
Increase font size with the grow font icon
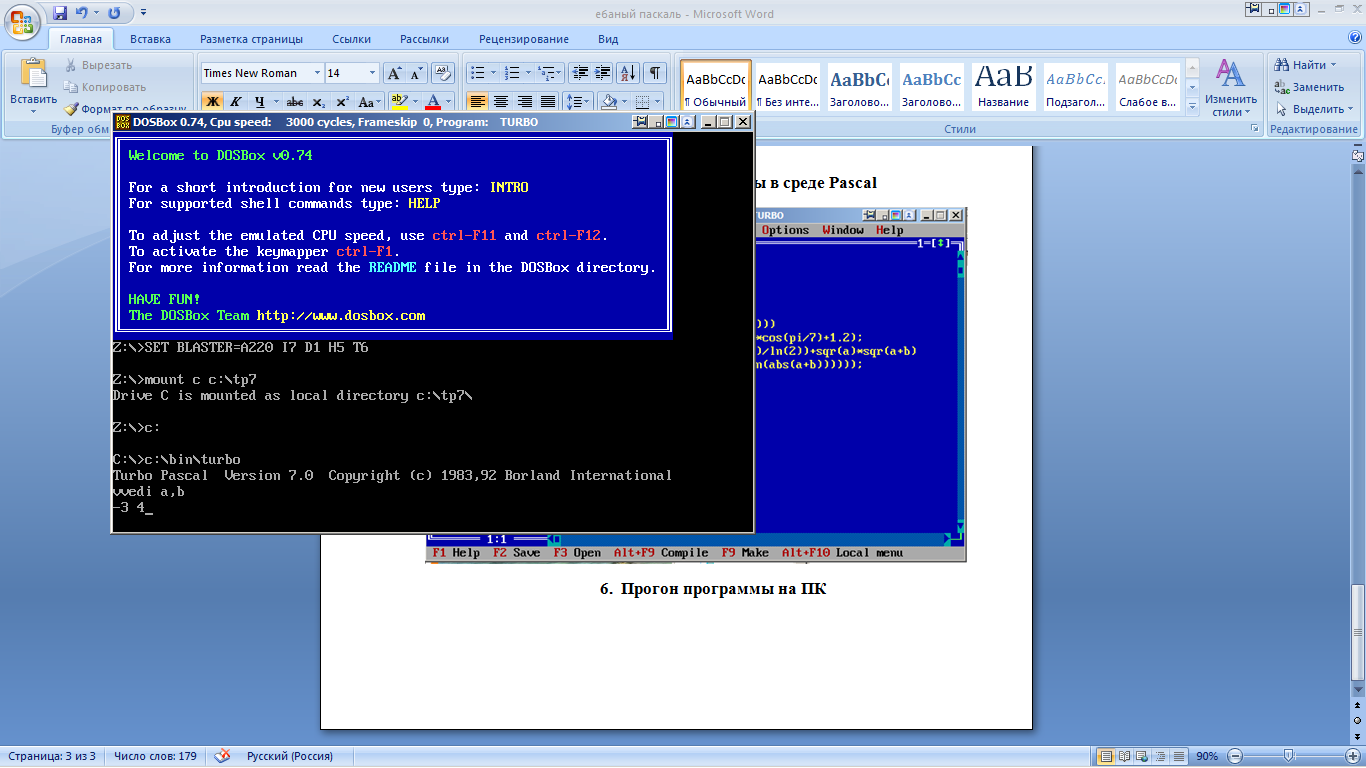pyautogui.click(x=394, y=73)
